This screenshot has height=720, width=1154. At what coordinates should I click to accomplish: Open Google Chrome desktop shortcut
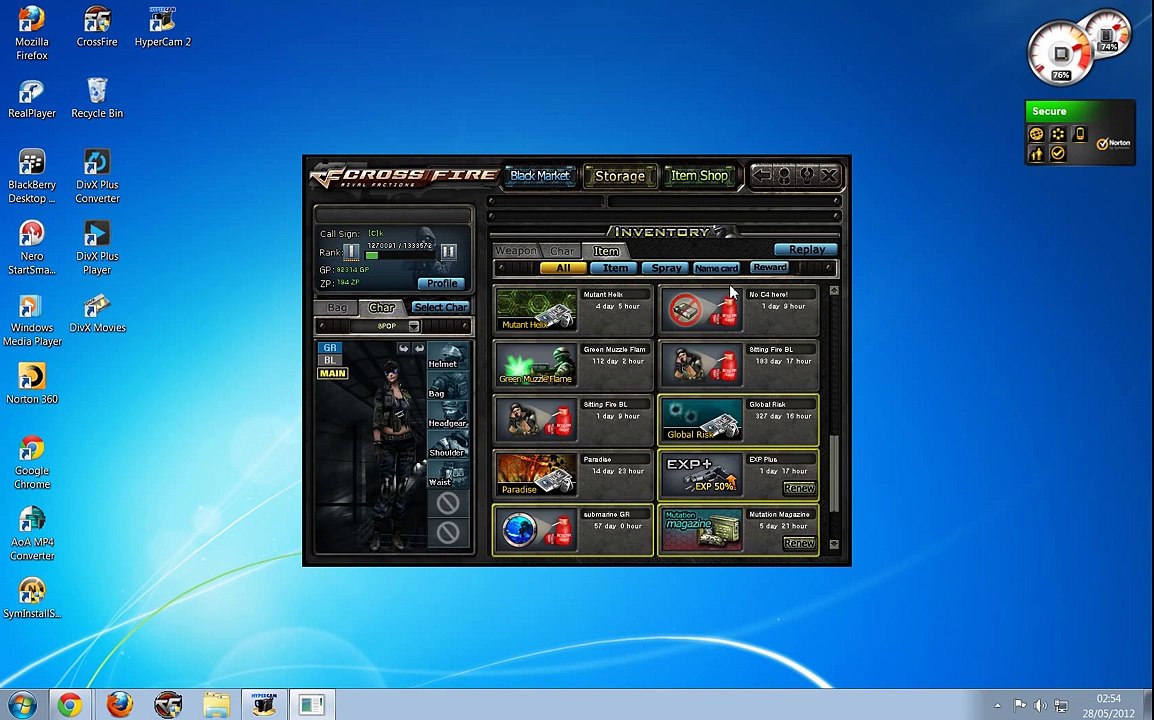32,462
